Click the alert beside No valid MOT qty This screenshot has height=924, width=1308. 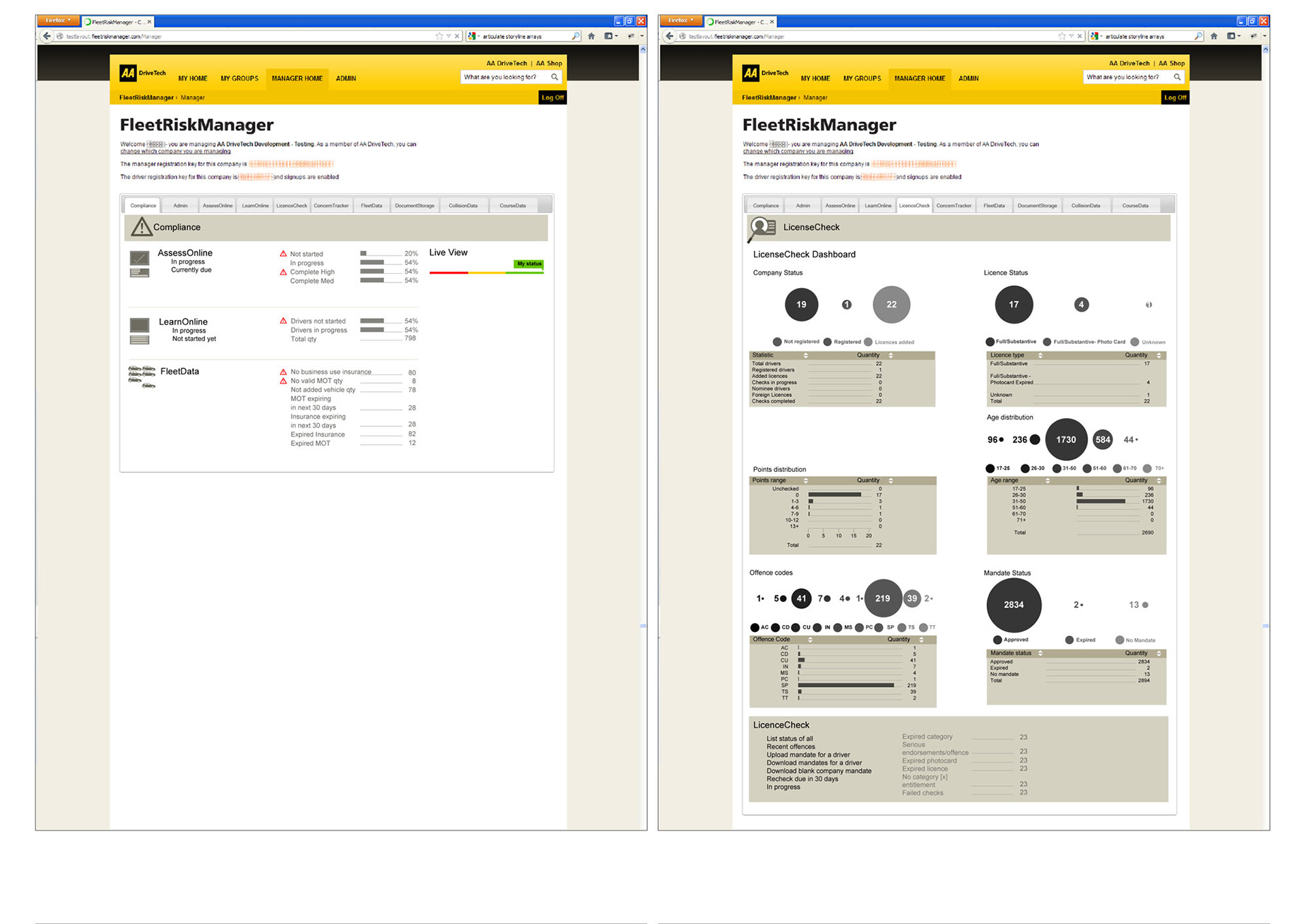click(283, 381)
